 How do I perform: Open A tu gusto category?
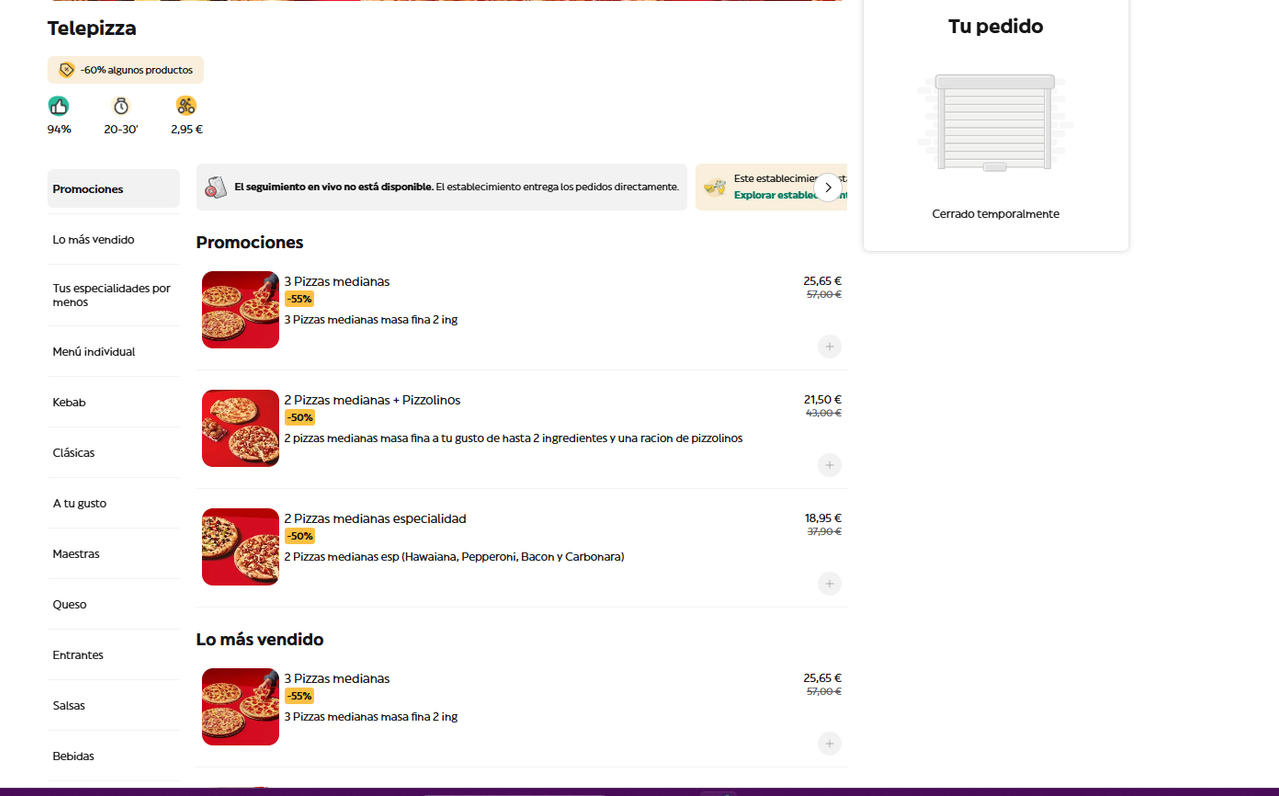click(113, 503)
